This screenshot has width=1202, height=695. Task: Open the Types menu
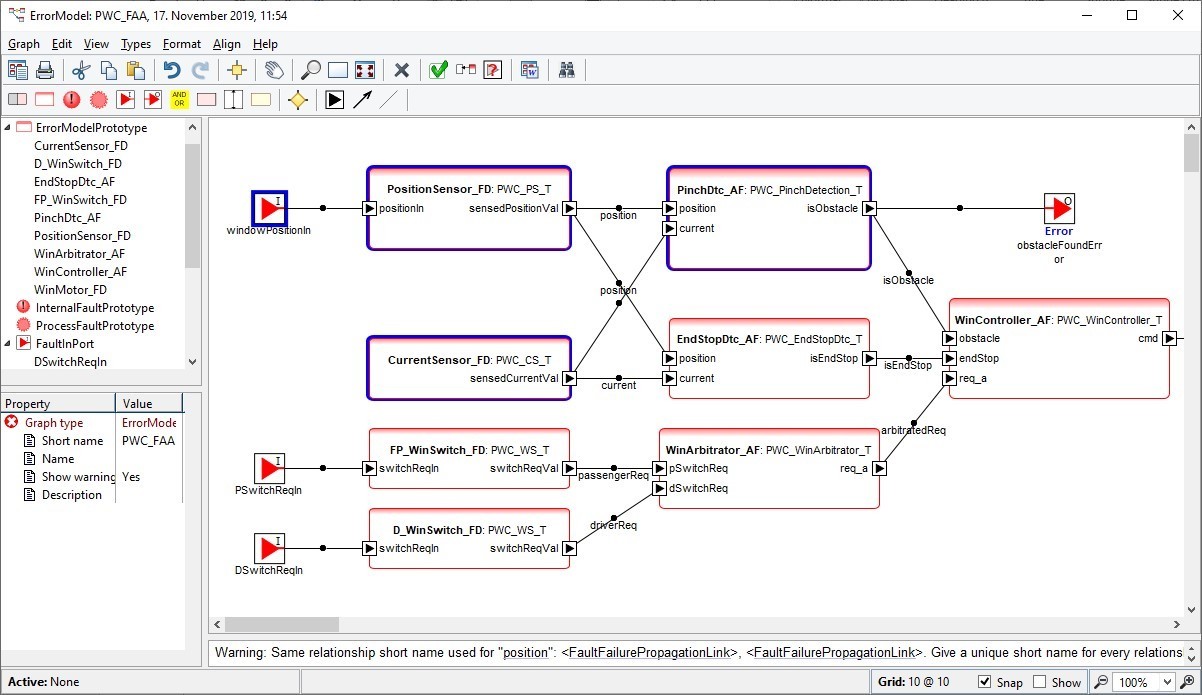pos(135,44)
